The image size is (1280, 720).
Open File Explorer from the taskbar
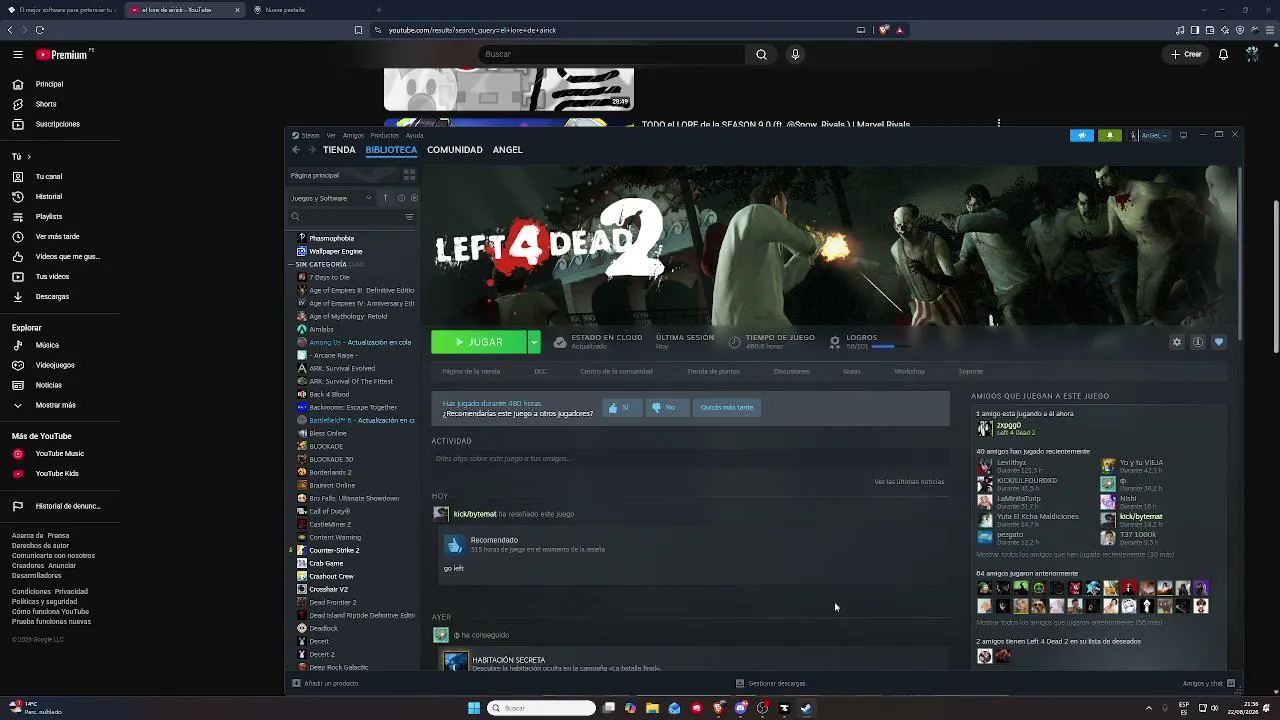coord(652,708)
